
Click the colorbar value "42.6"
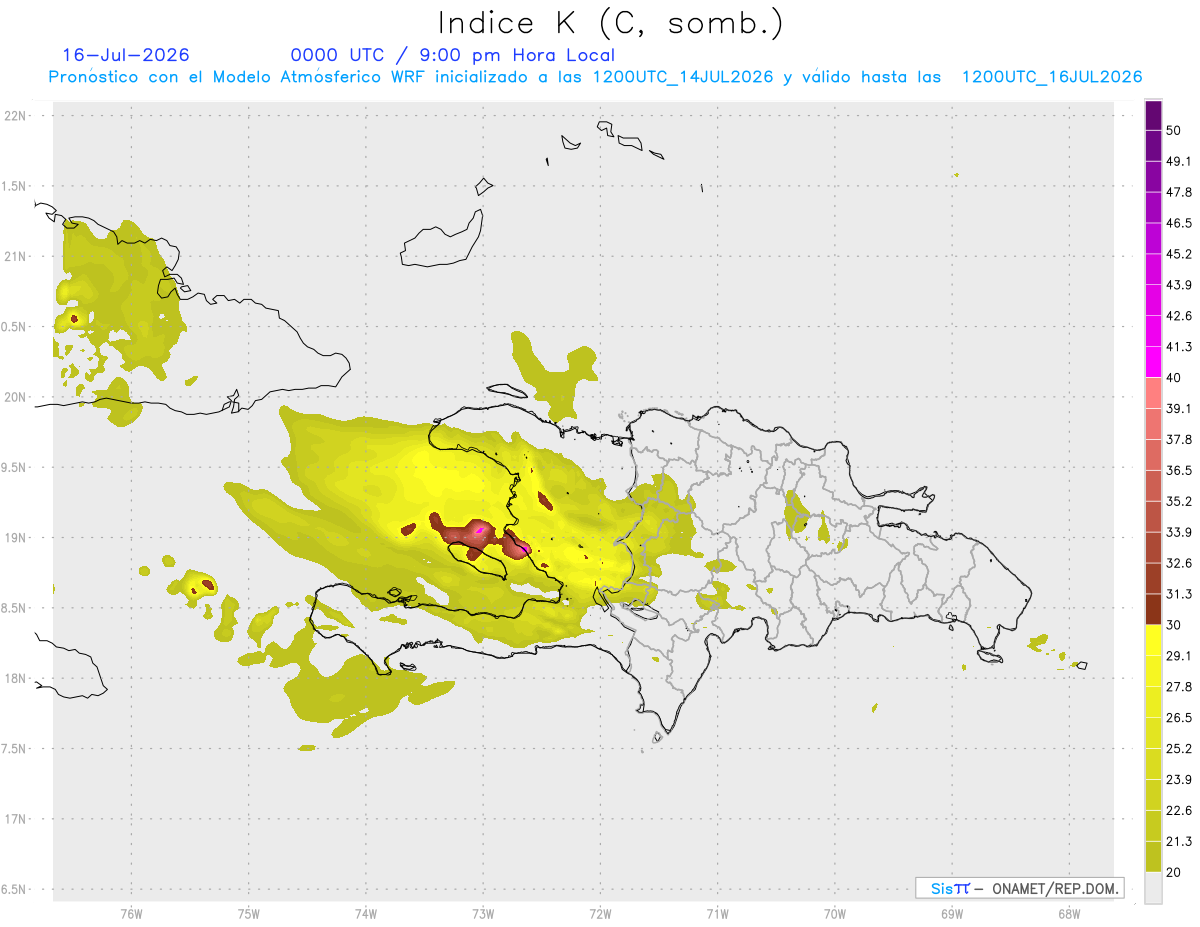(x=1179, y=316)
